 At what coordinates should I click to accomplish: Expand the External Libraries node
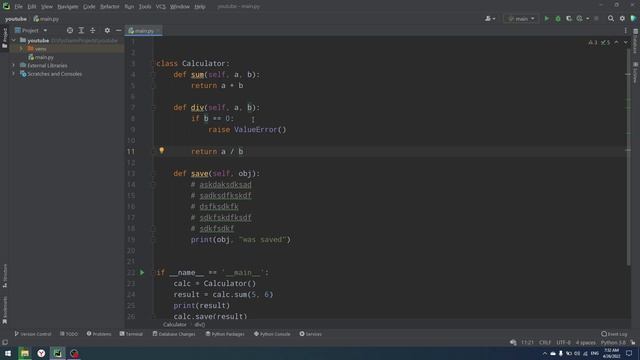click(14, 65)
